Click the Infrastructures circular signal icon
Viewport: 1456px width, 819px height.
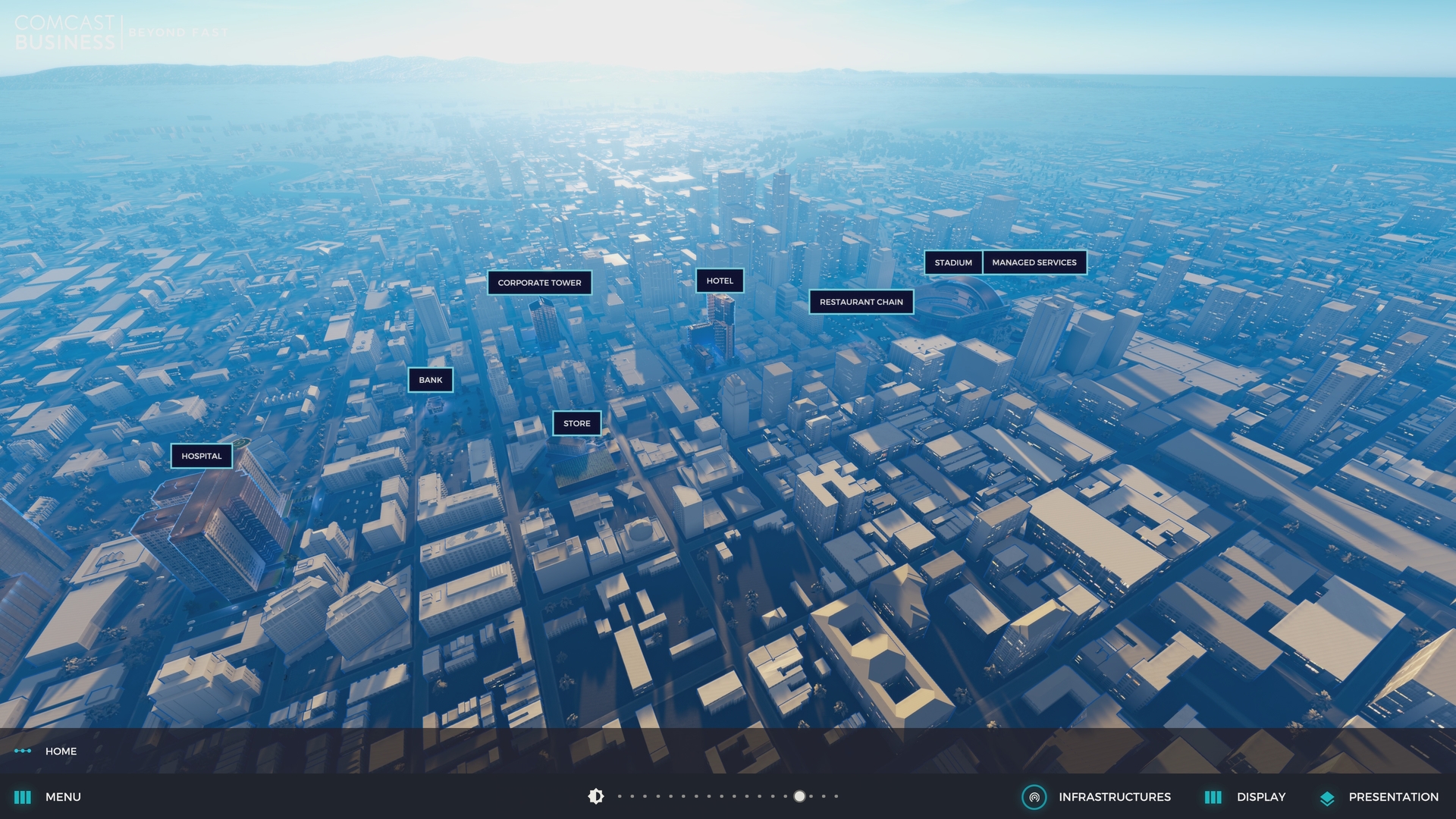pyautogui.click(x=1034, y=797)
